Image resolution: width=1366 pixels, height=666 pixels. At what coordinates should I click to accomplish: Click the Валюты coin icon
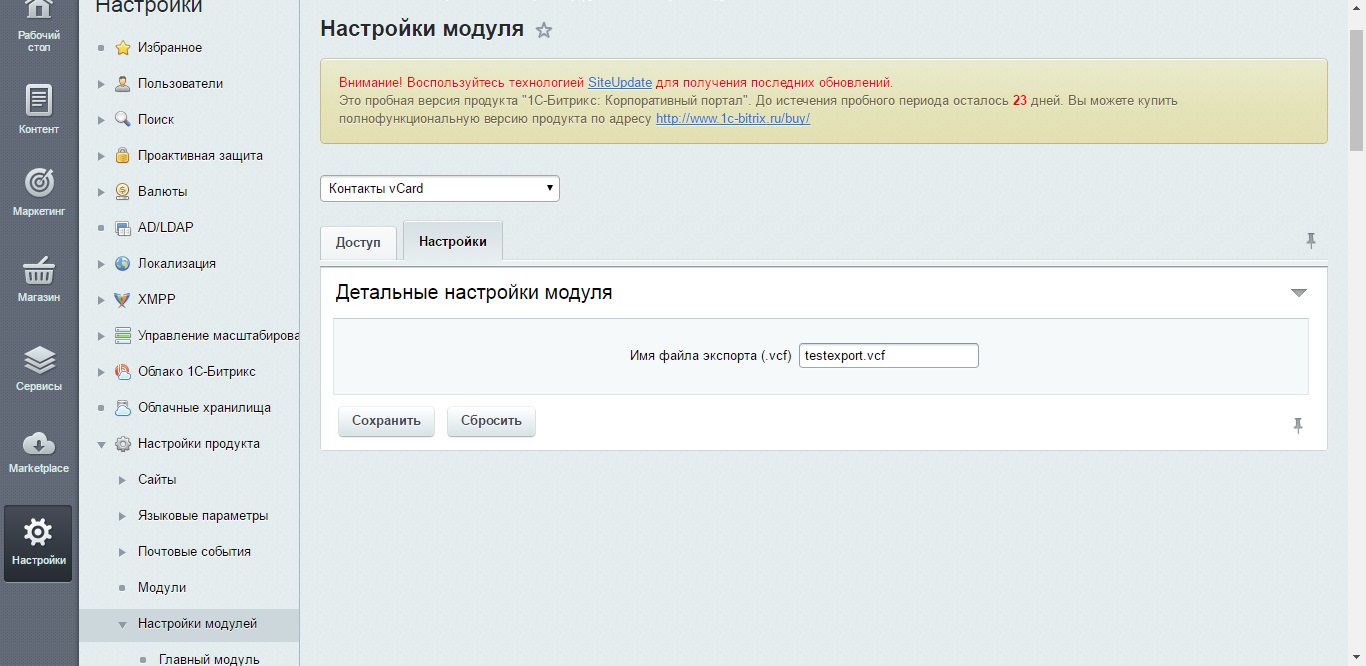point(123,192)
